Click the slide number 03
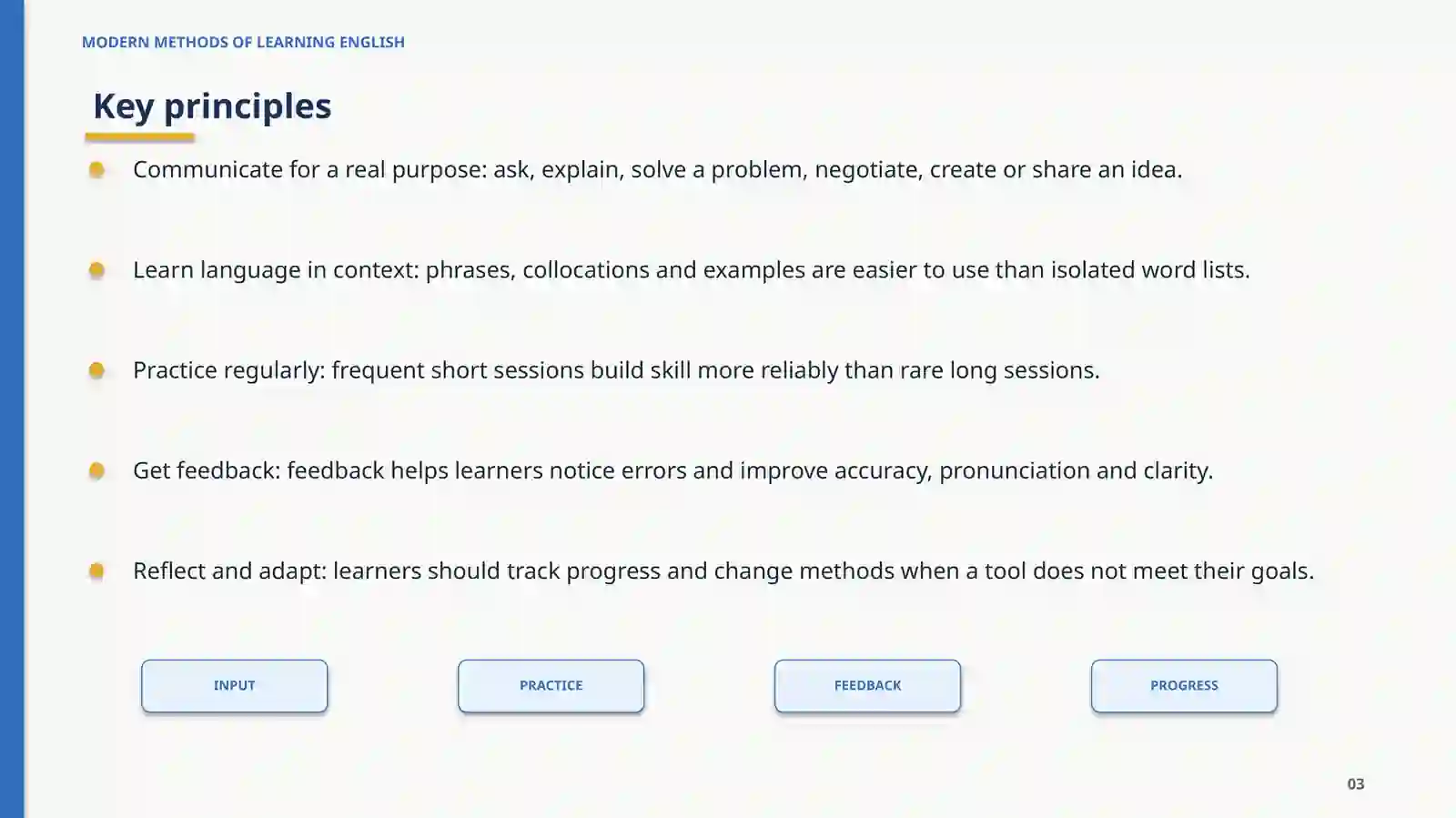Image resolution: width=1456 pixels, height=818 pixels. (1356, 783)
